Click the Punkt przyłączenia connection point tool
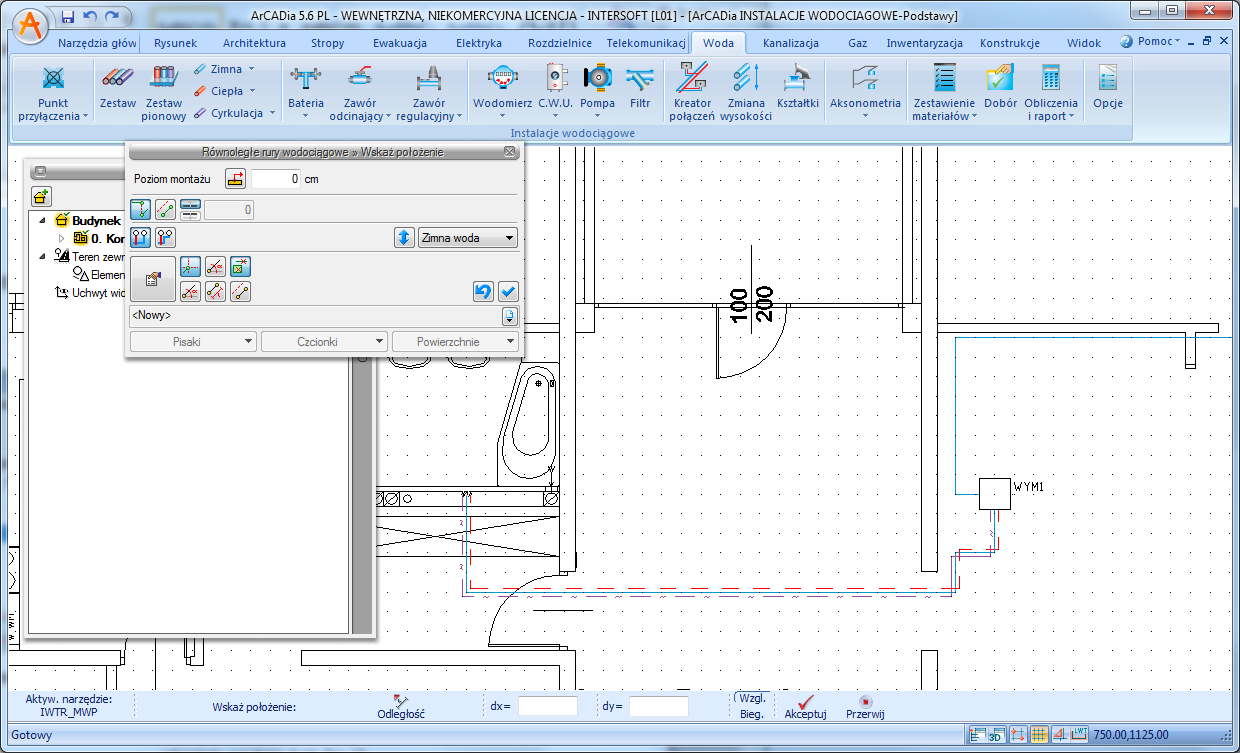 point(53,92)
